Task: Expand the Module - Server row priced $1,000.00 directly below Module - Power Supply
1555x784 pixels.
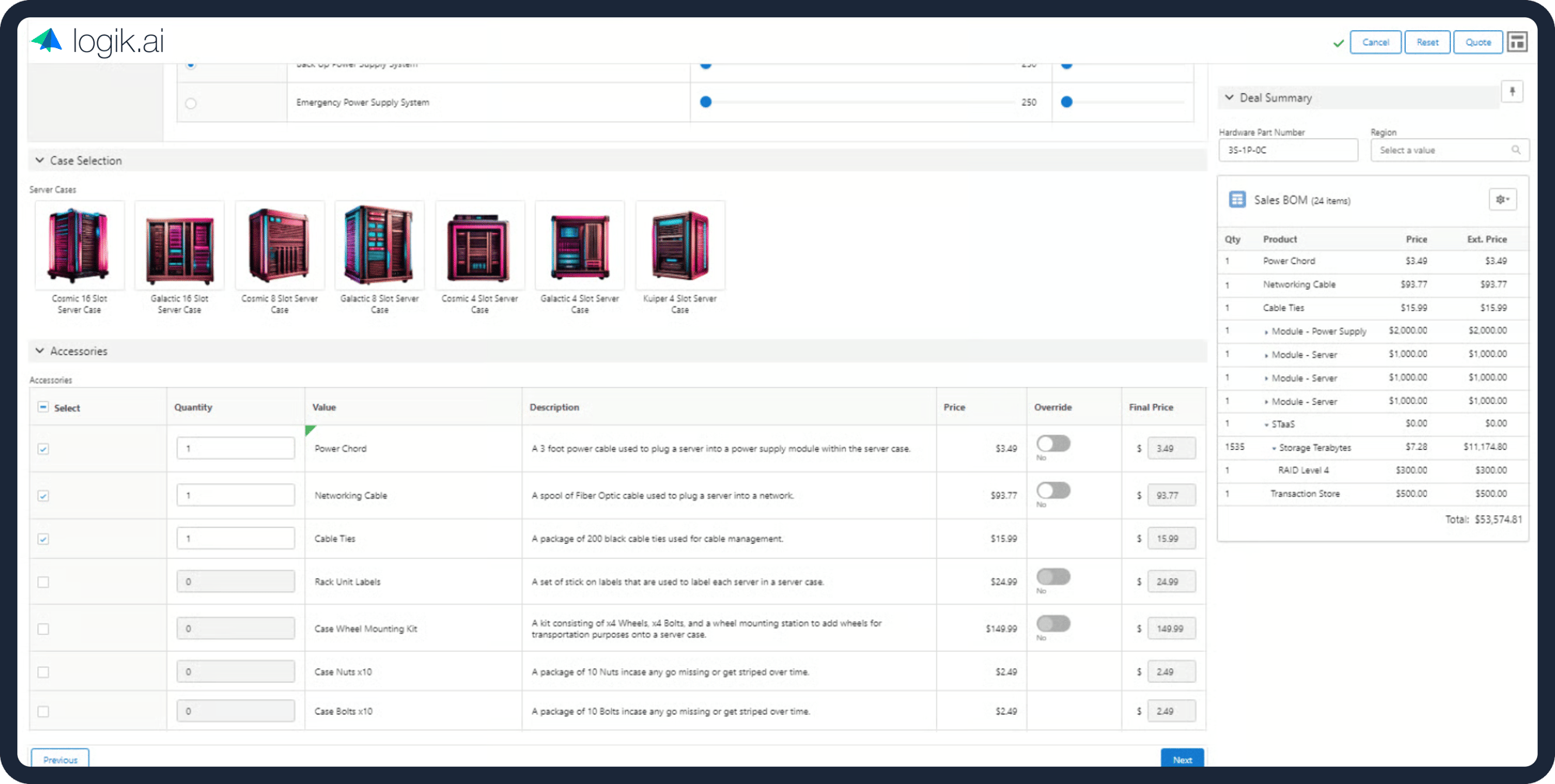Action: coord(1266,355)
